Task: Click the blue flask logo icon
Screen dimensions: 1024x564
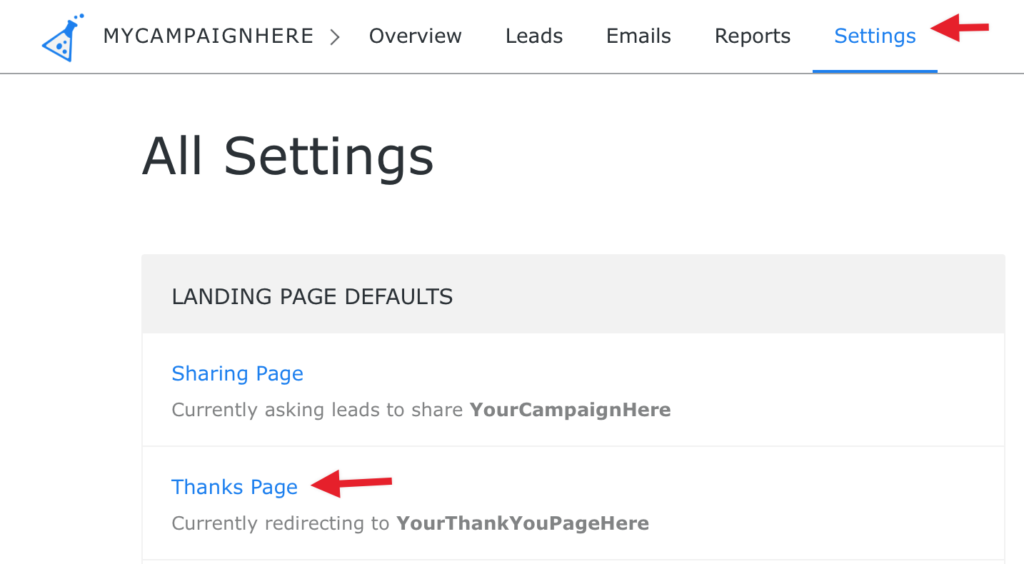Action: pos(63,37)
